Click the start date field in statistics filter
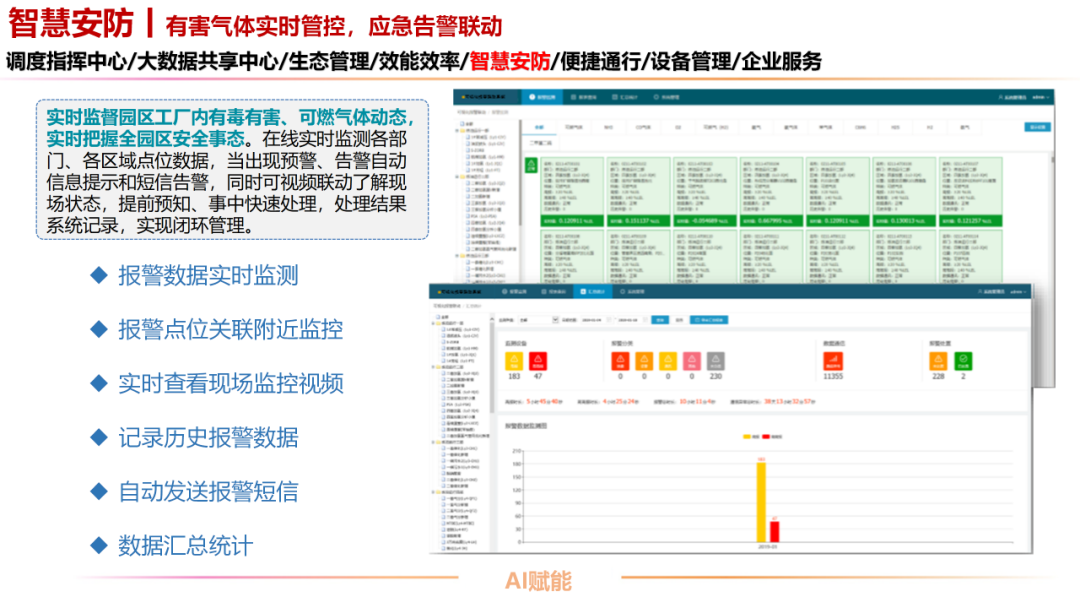Viewport: 1080px width, 608px height. tap(595, 320)
